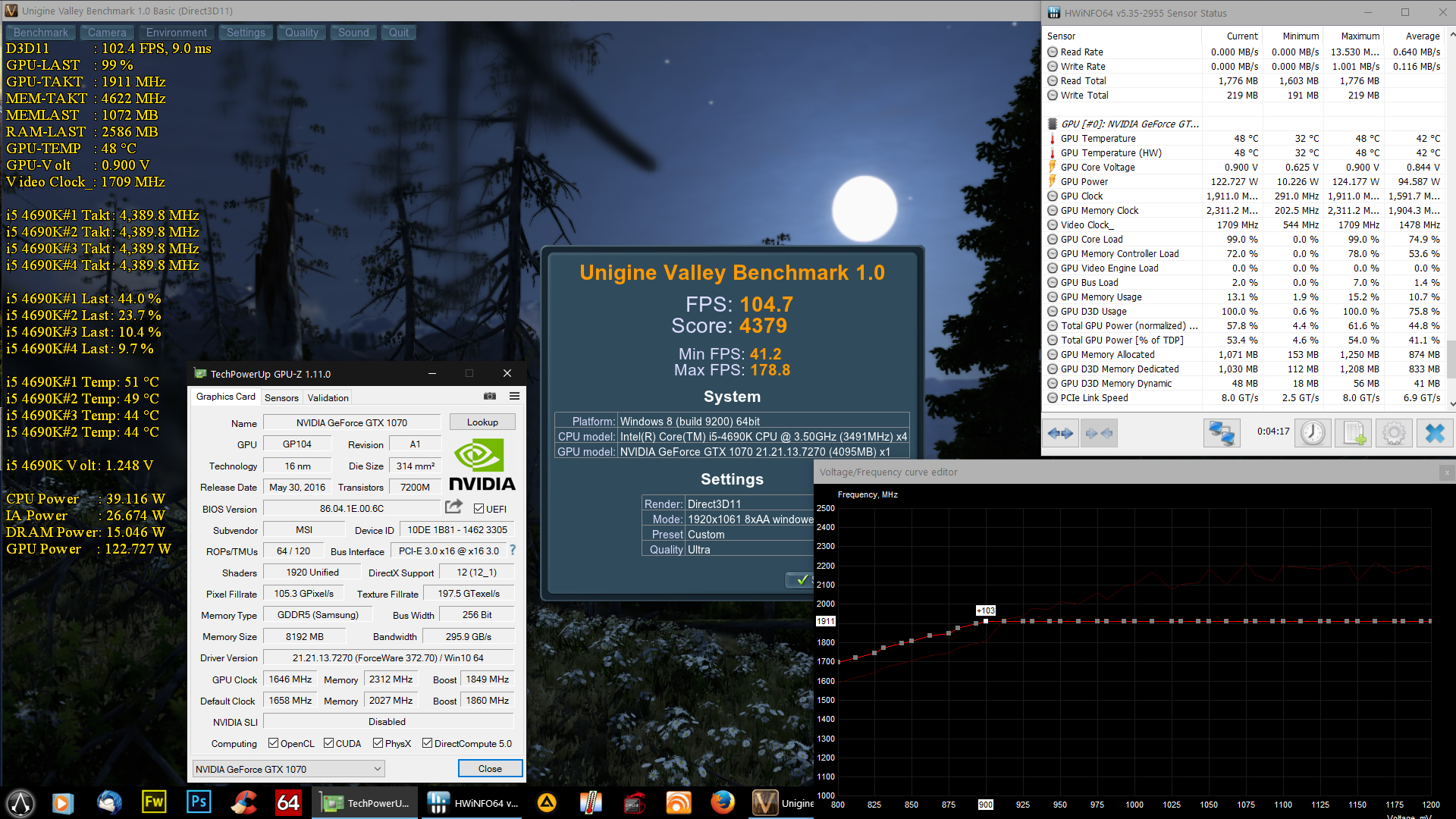Open the Quality menu in Valley Benchmark
The height and width of the screenshot is (819, 1456).
click(301, 33)
